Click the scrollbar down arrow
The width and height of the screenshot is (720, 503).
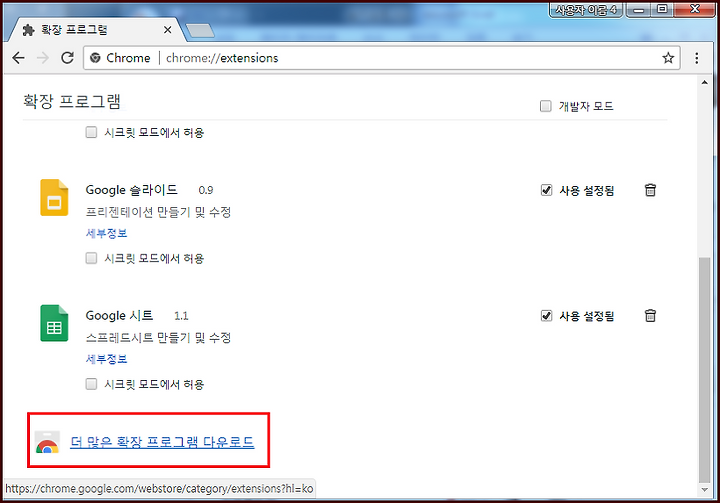click(704, 490)
